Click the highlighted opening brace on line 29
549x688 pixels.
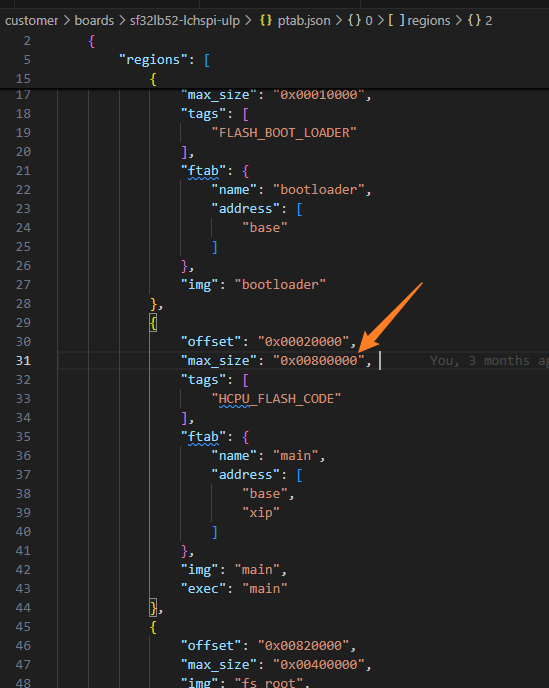click(153, 323)
